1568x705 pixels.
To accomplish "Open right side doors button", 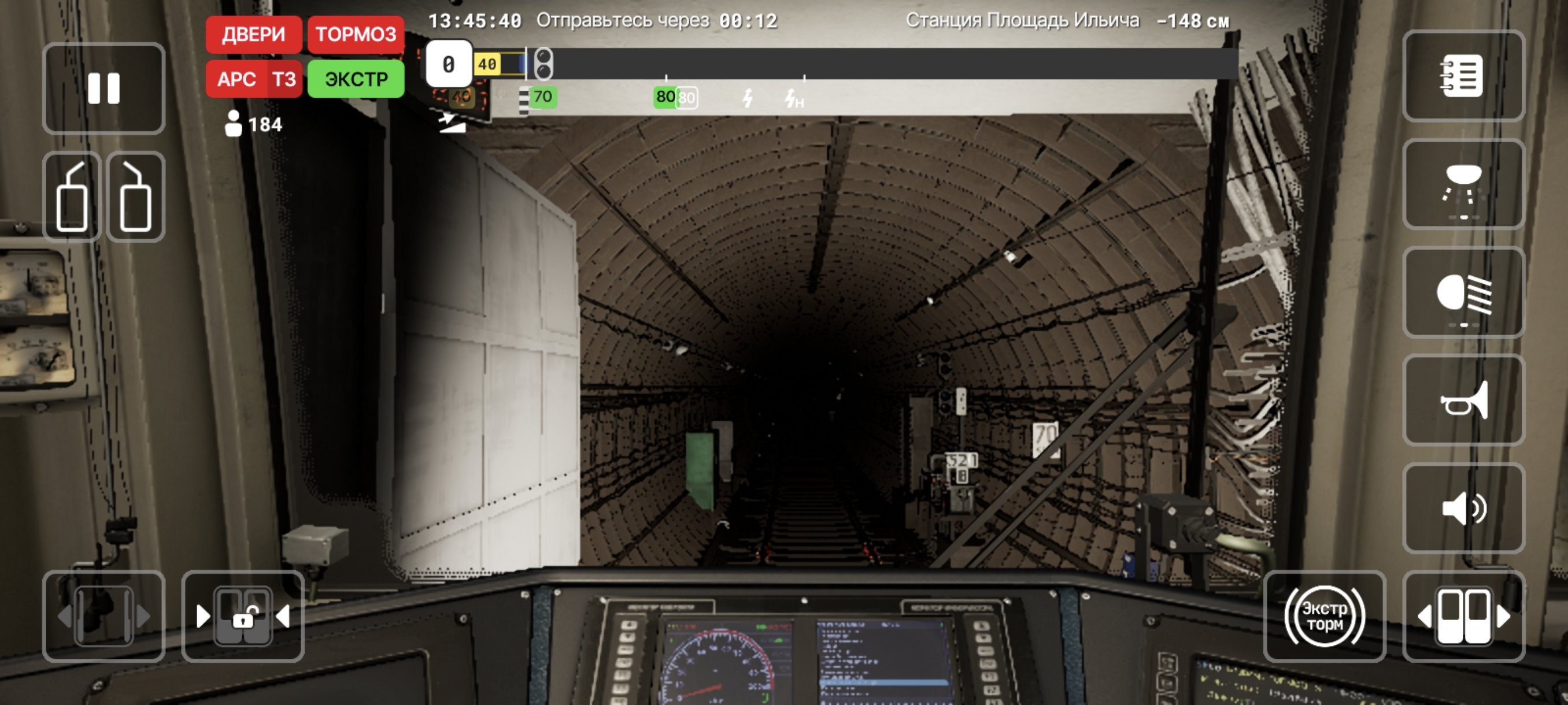I will coord(1463,616).
